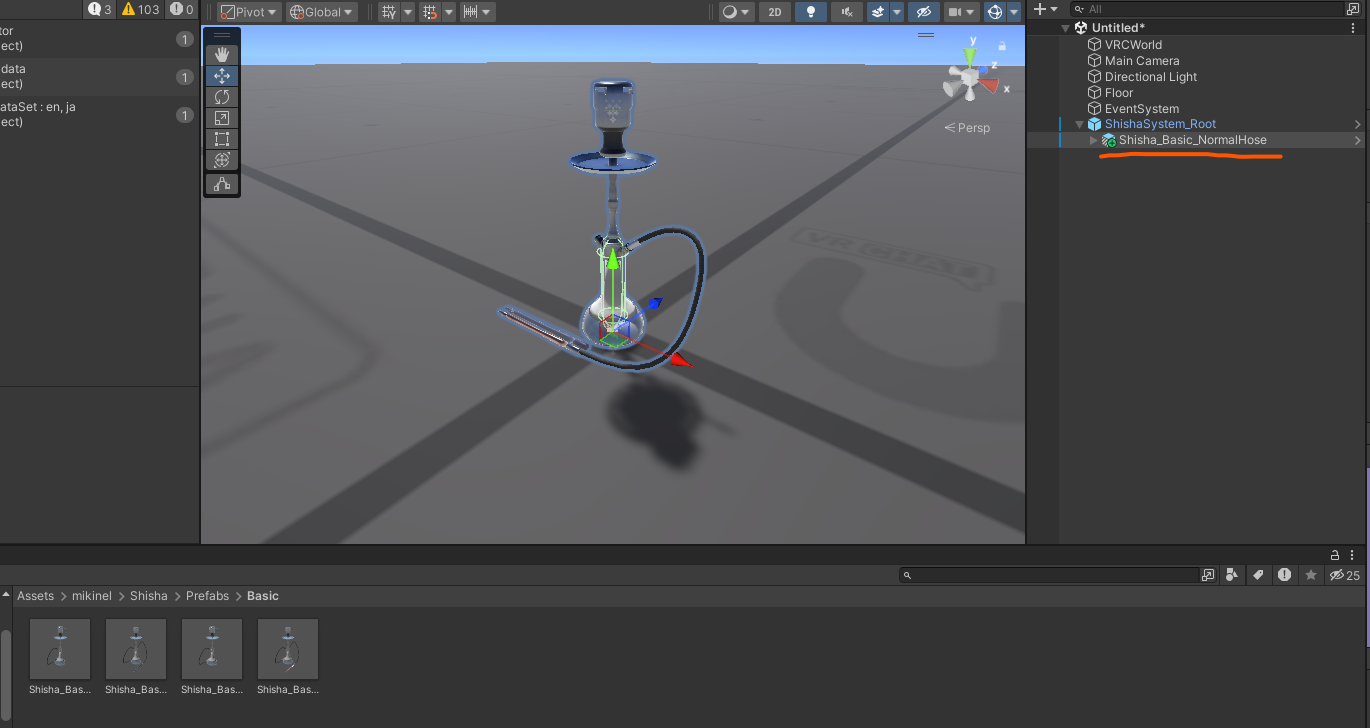
Task: Toggle scene visibility of hidden objects
Action: pos(923,12)
